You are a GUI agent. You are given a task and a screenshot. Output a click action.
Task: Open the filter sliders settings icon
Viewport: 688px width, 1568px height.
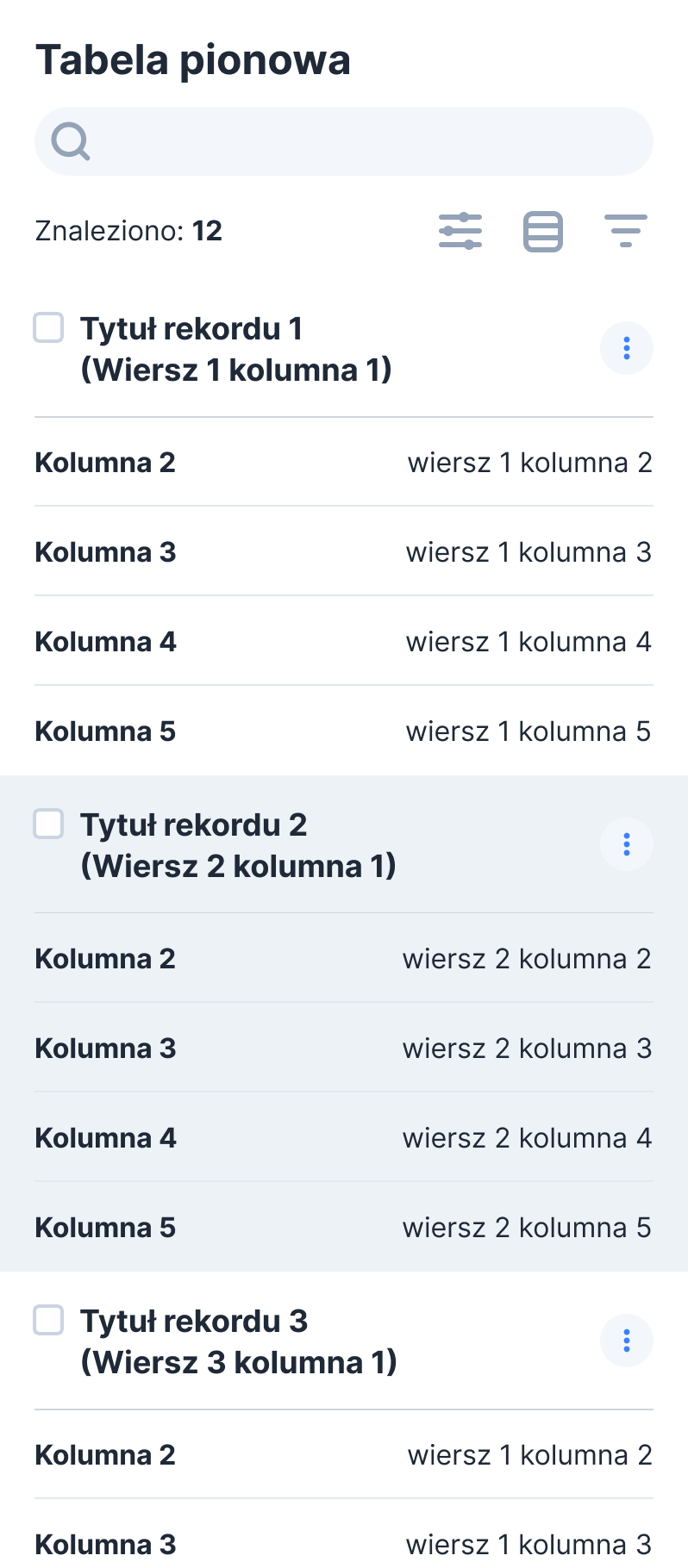[x=460, y=231]
